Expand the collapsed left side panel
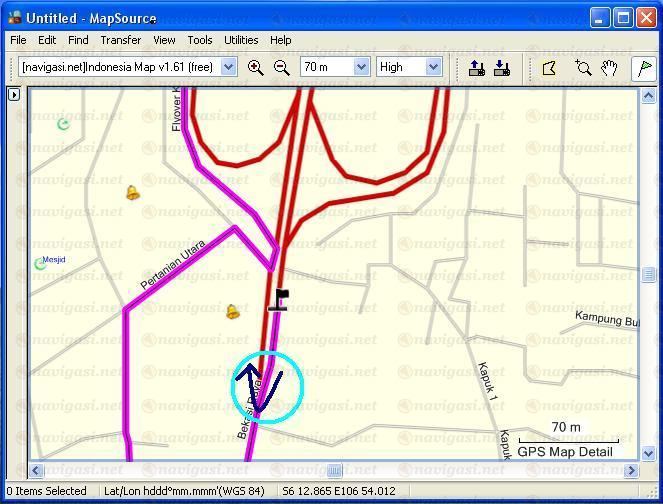Viewport: 663px width, 504px height. [x=14, y=95]
